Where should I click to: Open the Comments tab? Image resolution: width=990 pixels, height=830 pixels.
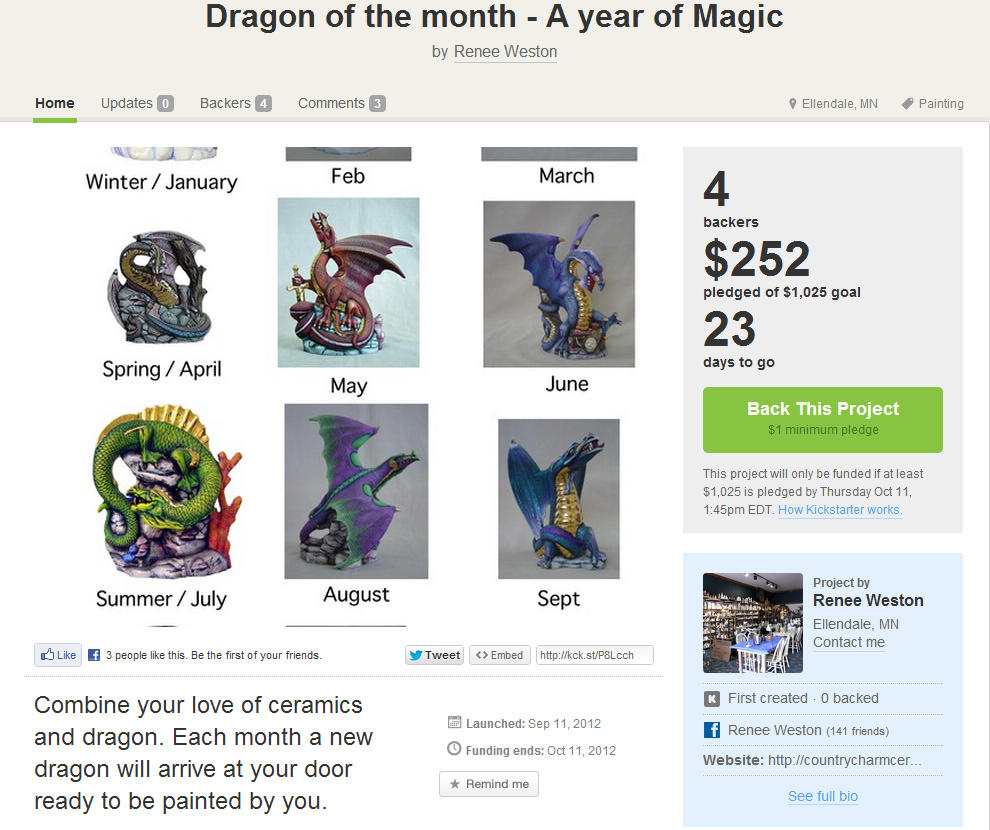point(341,103)
